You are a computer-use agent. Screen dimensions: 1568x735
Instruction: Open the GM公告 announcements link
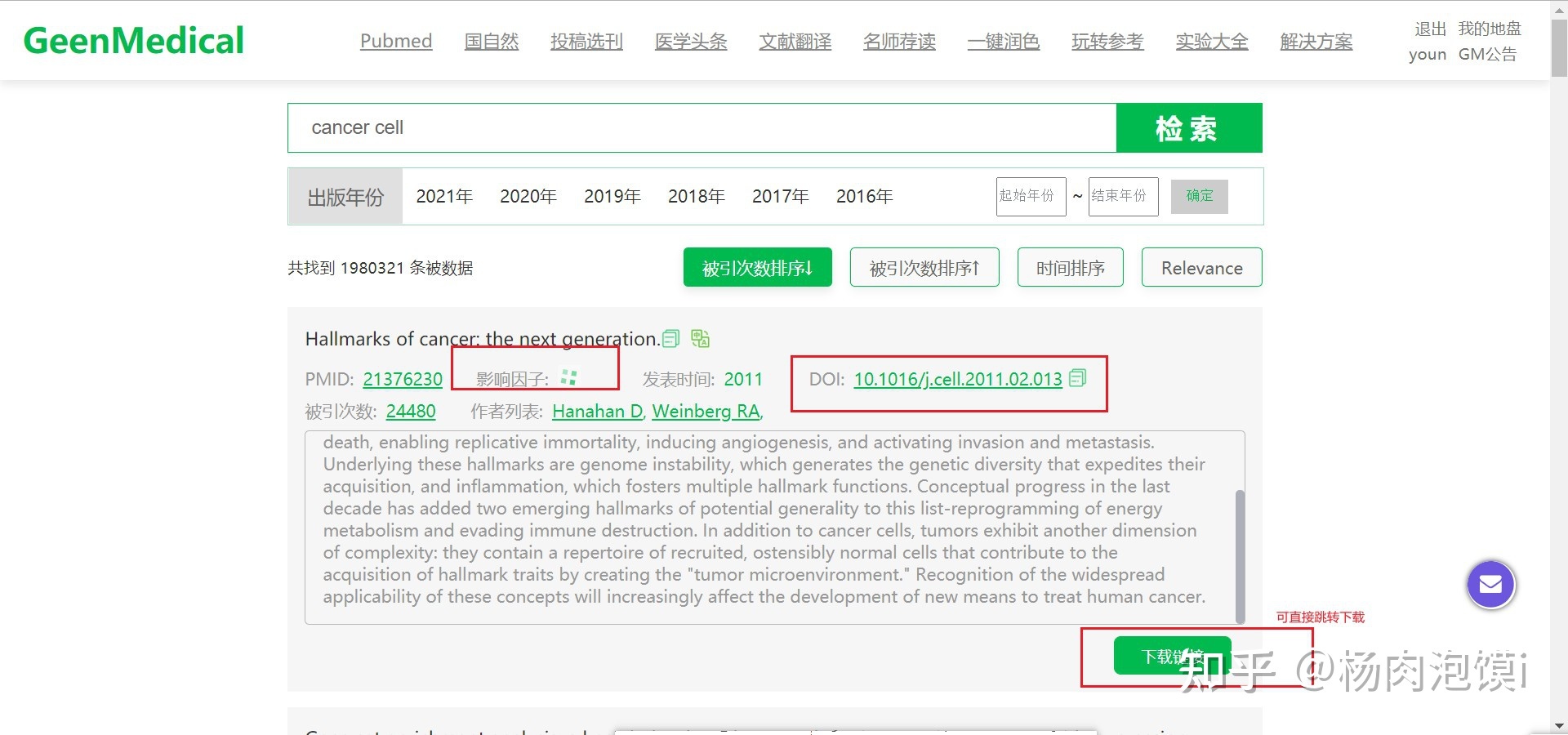point(1488,55)
